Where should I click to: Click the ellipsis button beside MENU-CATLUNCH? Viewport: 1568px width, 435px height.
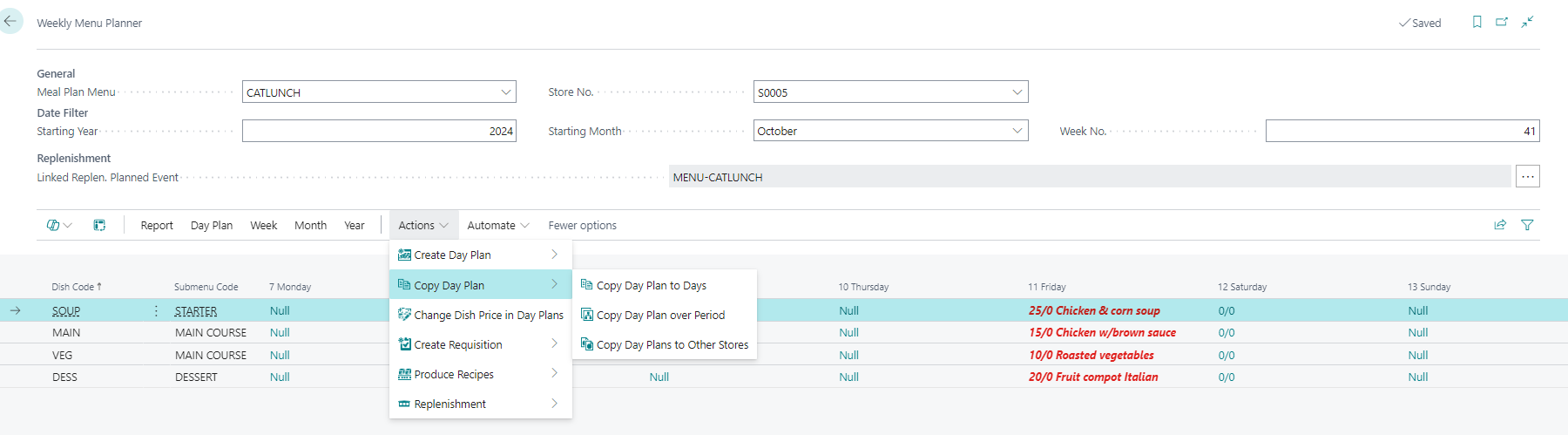1527,177
